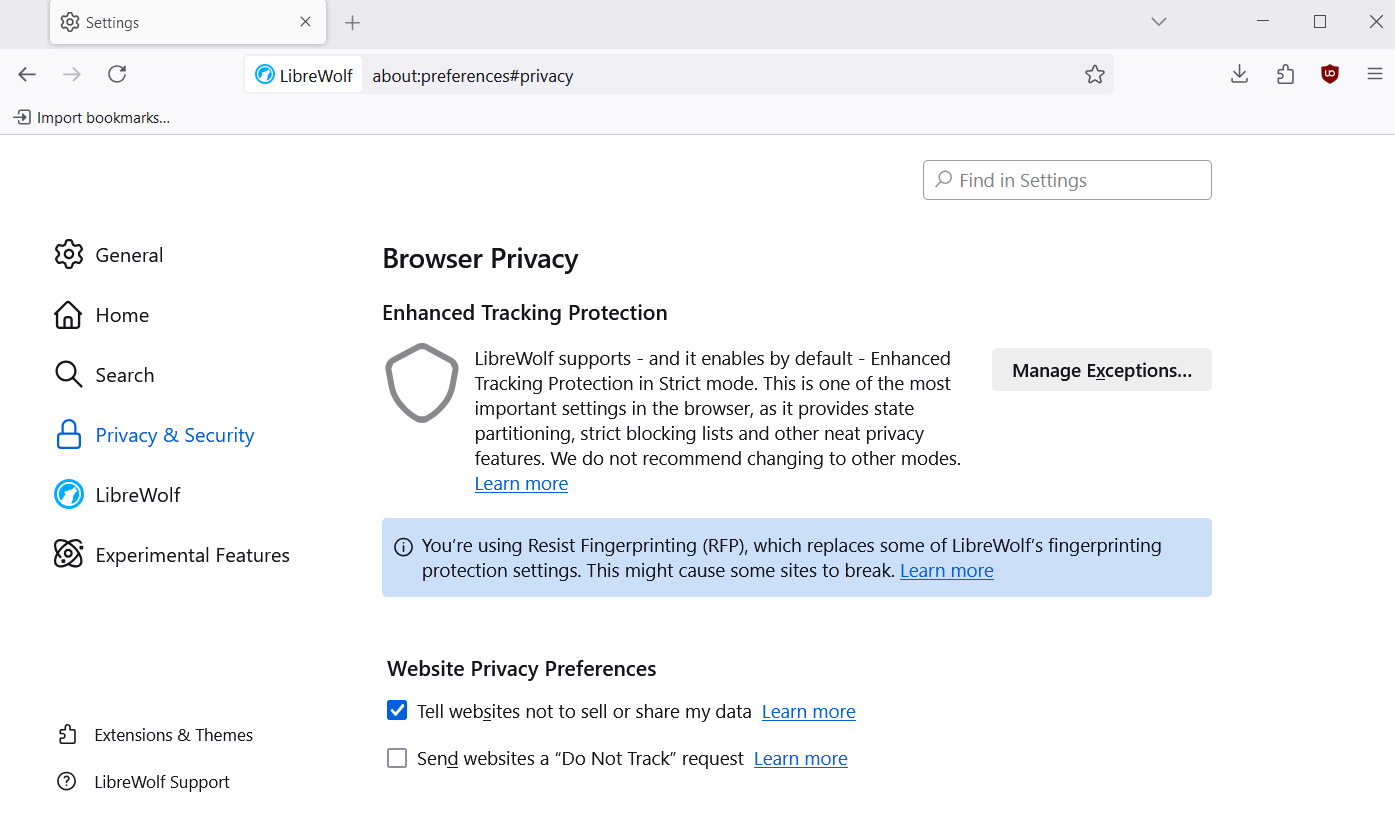Open the General settings category
This screenshot has width=1395, height=837.
(x=109, y=255)
